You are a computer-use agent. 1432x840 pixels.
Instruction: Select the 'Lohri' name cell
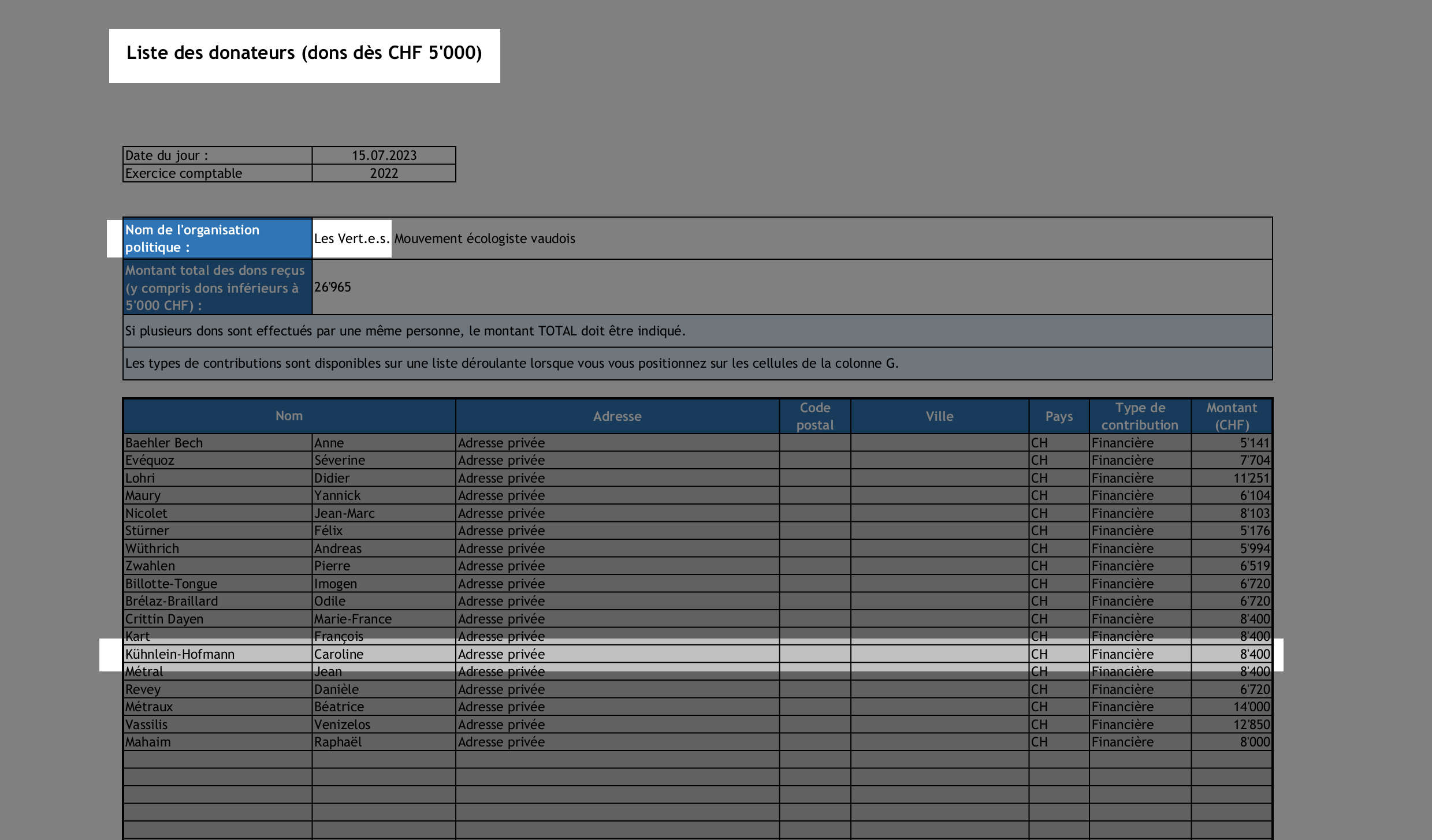point(218,478)
